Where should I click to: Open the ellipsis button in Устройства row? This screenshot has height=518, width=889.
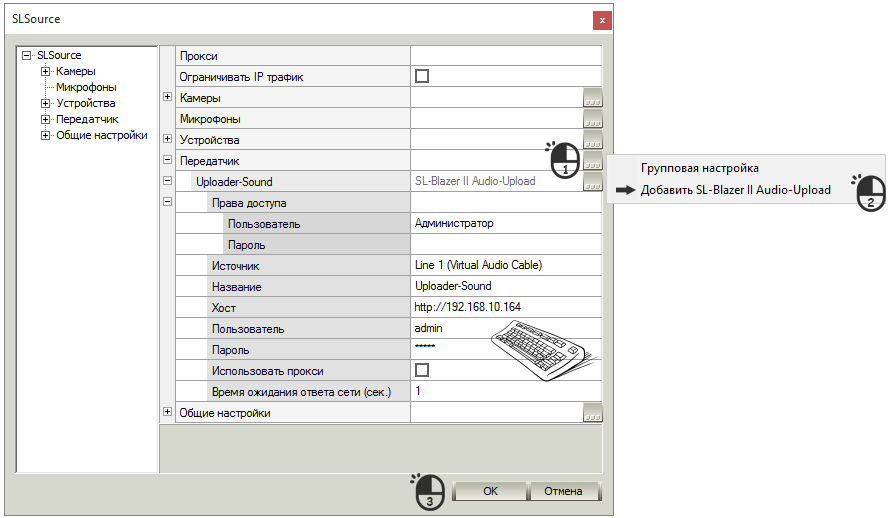tap(592, 140)
